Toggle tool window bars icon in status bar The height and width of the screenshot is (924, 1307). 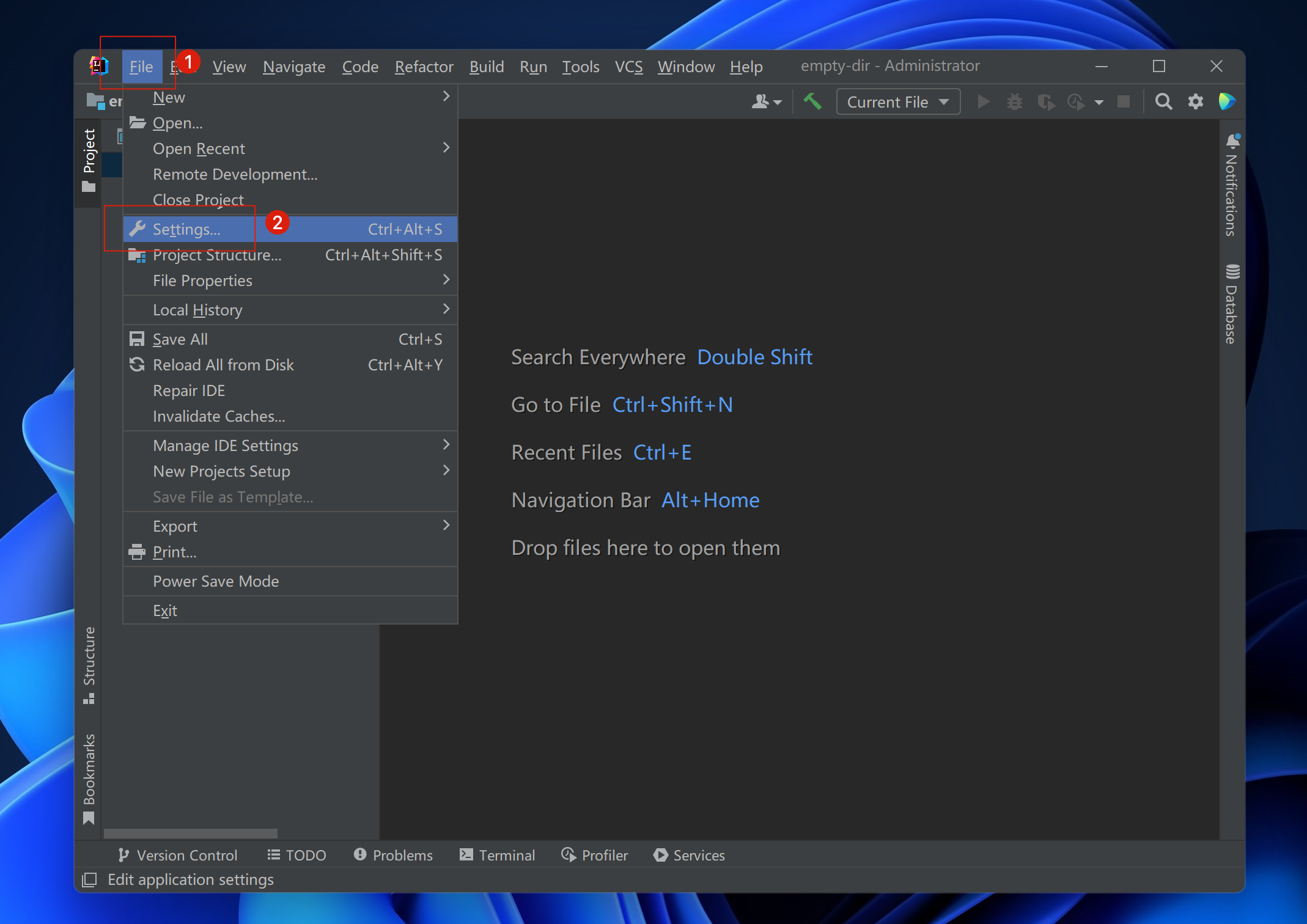89,879
